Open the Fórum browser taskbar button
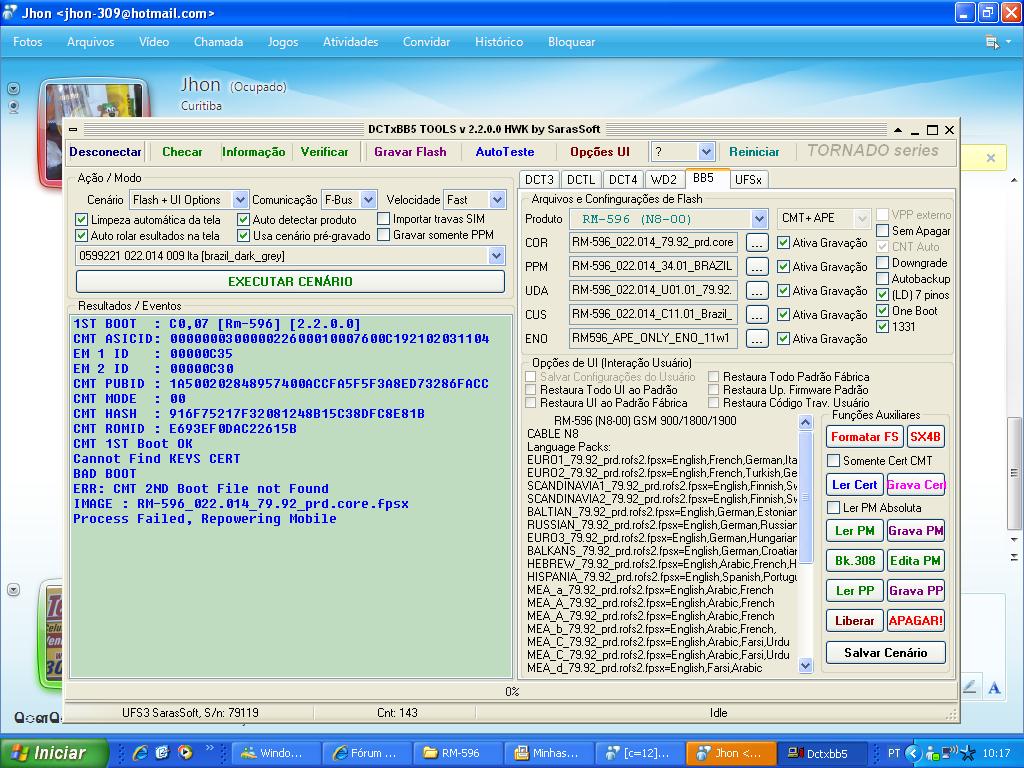Viewport: 1024px width, 768px height. 365,753
